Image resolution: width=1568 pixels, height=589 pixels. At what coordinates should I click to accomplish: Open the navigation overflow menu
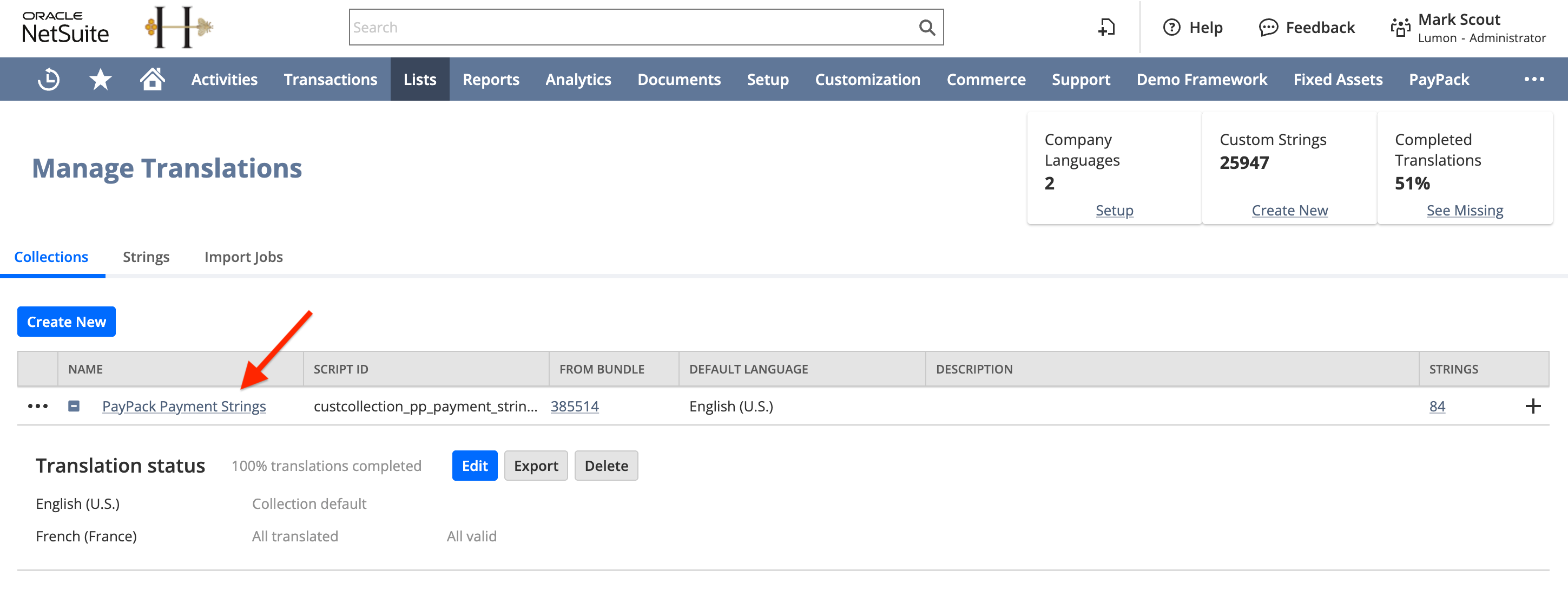tap(1535, 78)
